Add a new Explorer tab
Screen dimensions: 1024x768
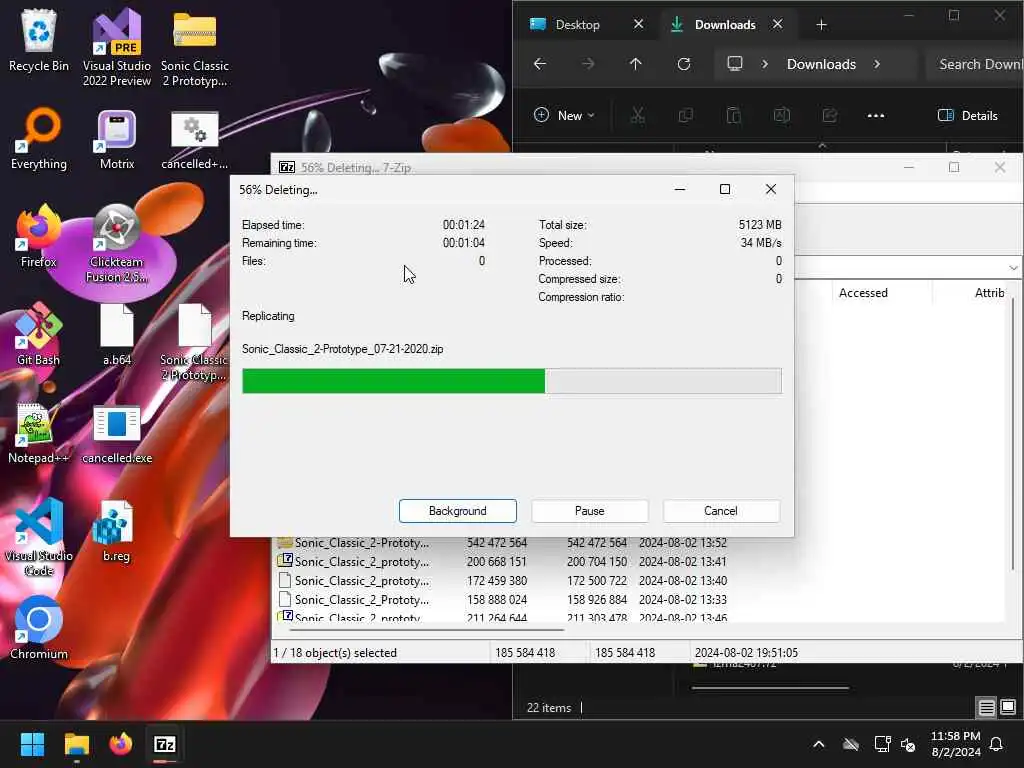(822, 25)
